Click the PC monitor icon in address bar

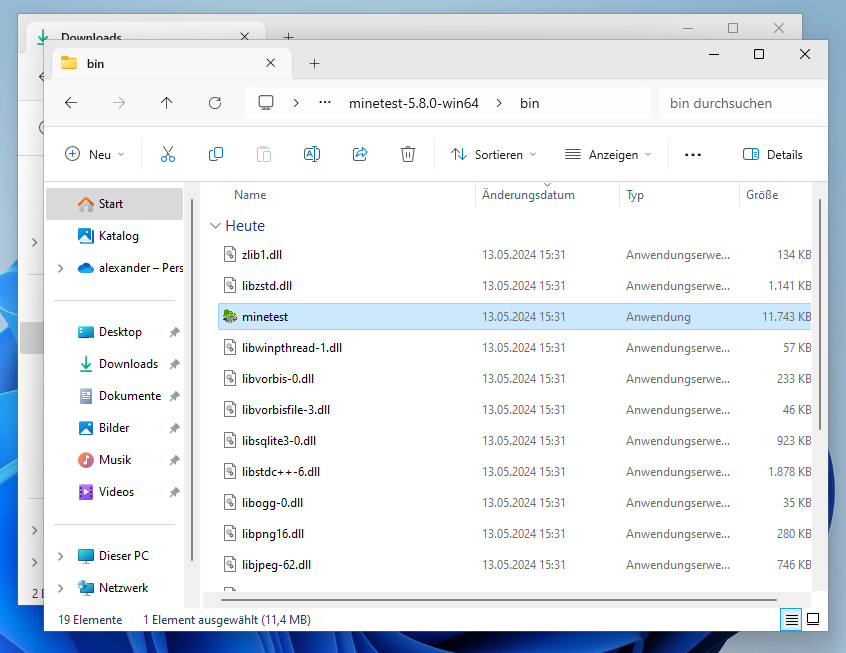pyautogui.click(x=266, y=103)
